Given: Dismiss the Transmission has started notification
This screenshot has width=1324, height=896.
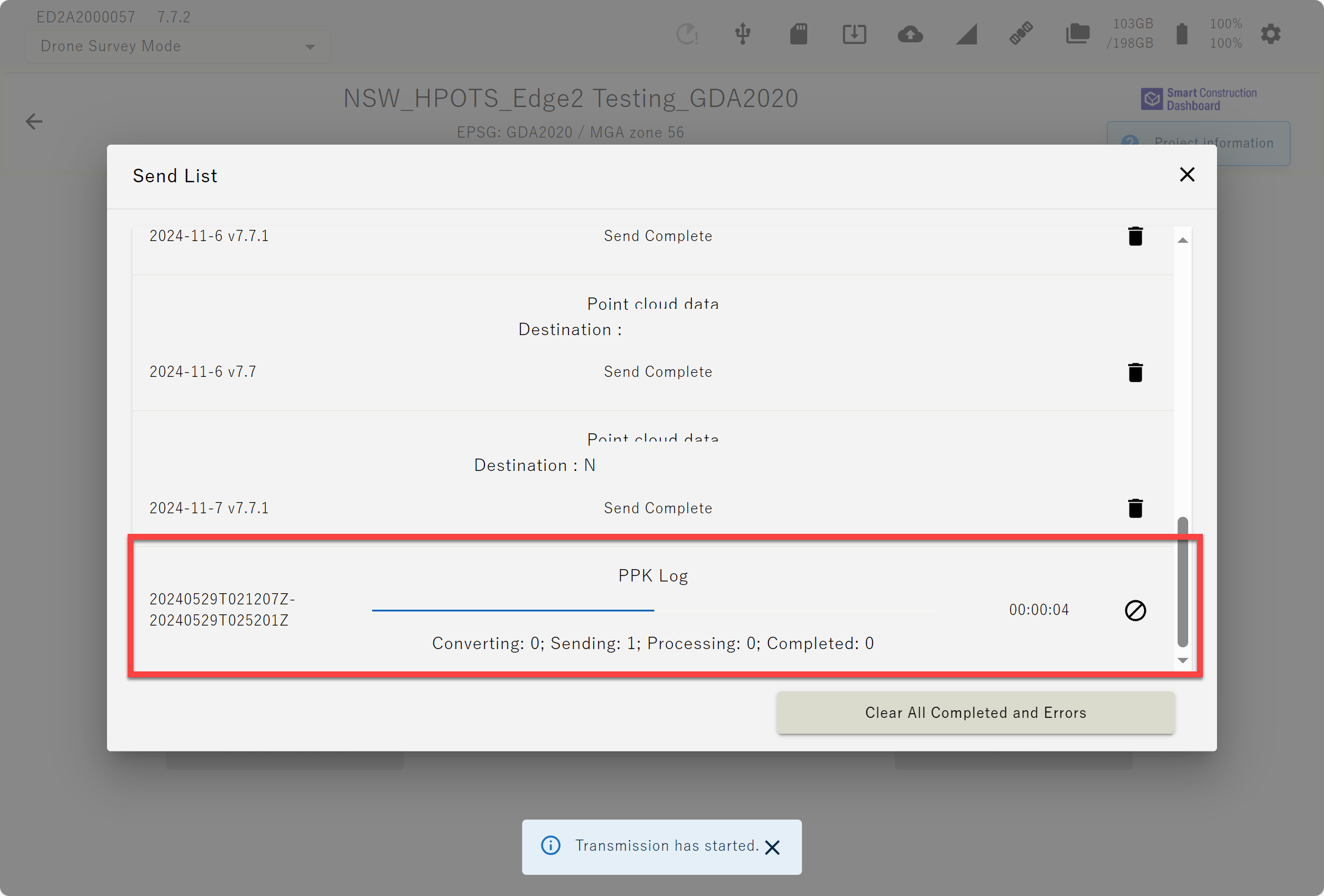Looking at the screenshot, I should coord(773,847).
